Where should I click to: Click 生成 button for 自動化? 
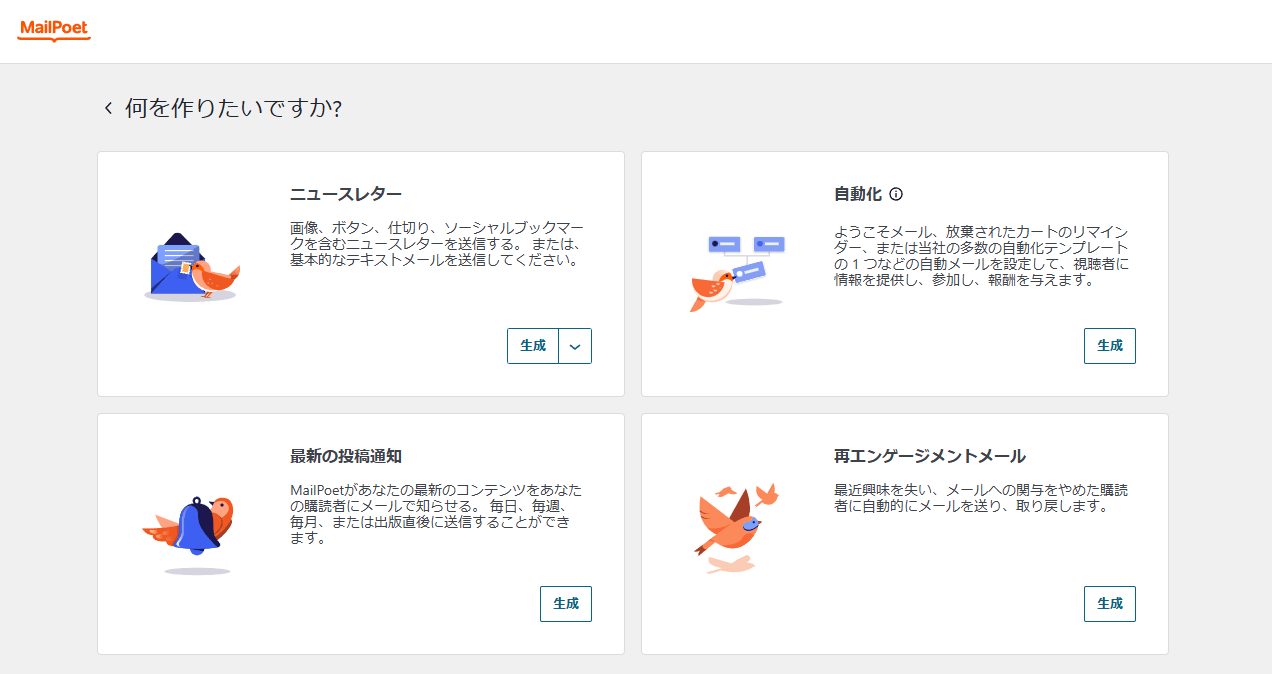(x=1110, y=346)
